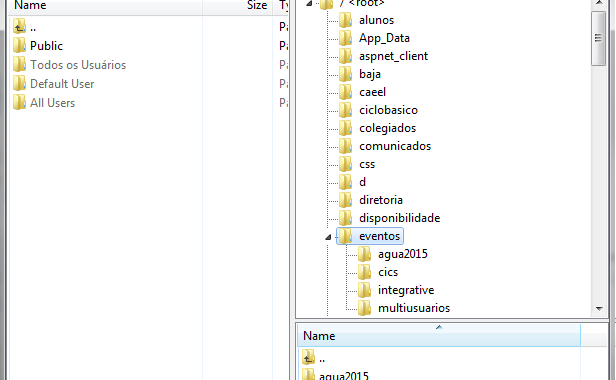
Task: Click the 'All Users' name text
Action: 52,103
